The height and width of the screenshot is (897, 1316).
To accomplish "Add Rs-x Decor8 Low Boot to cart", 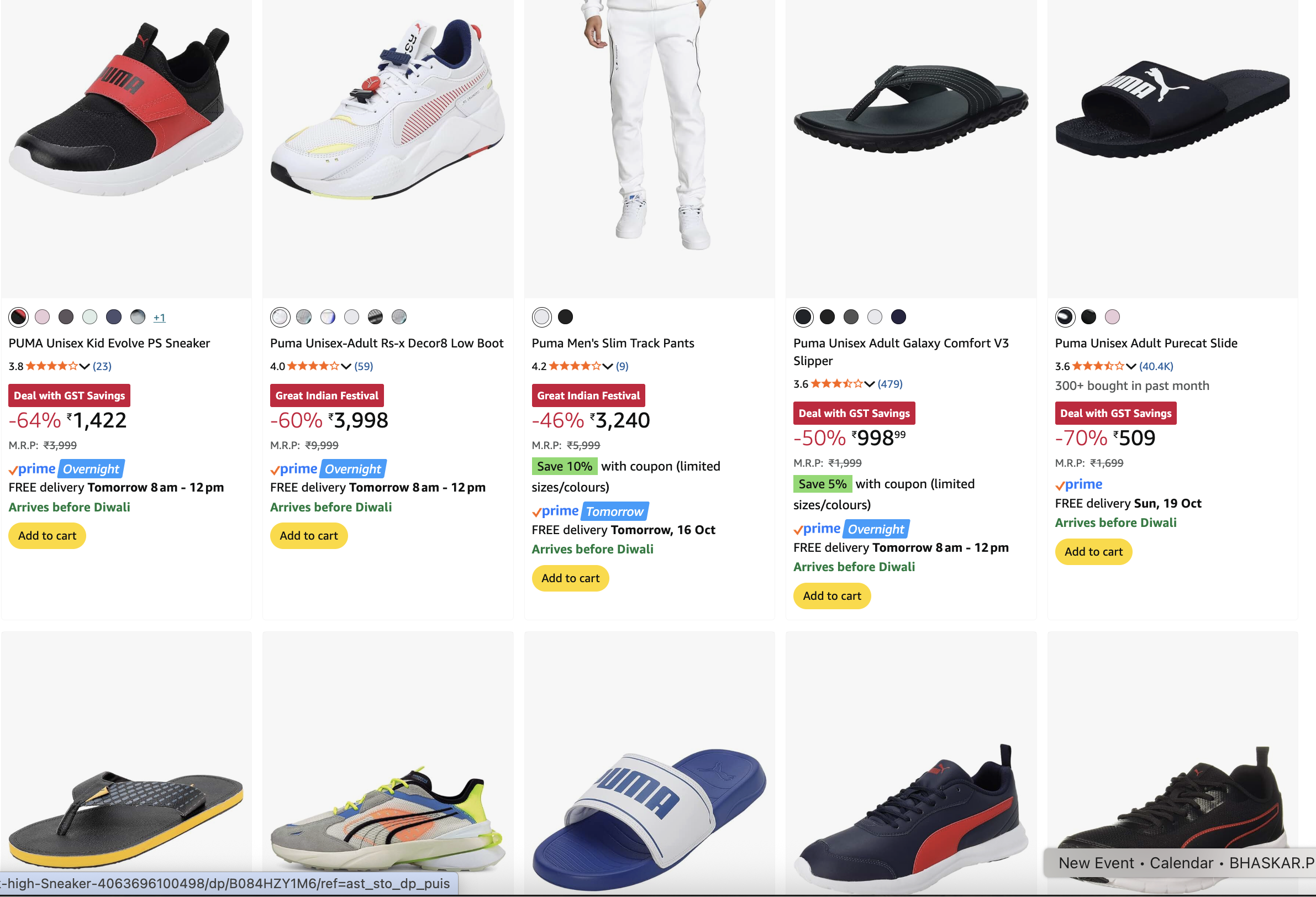I will coord(309,536).
